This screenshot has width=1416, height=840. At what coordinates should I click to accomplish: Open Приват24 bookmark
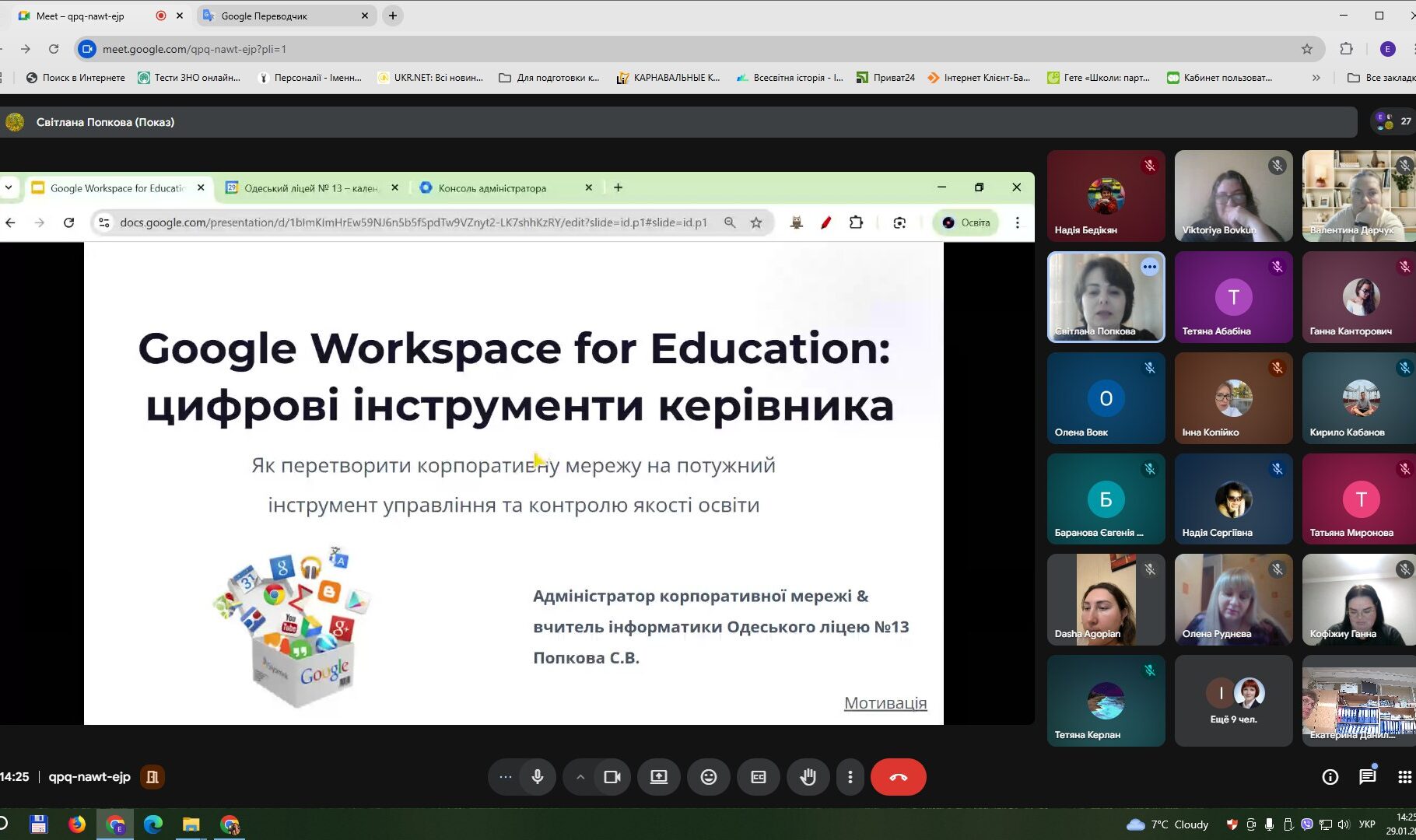click(885, 78)
